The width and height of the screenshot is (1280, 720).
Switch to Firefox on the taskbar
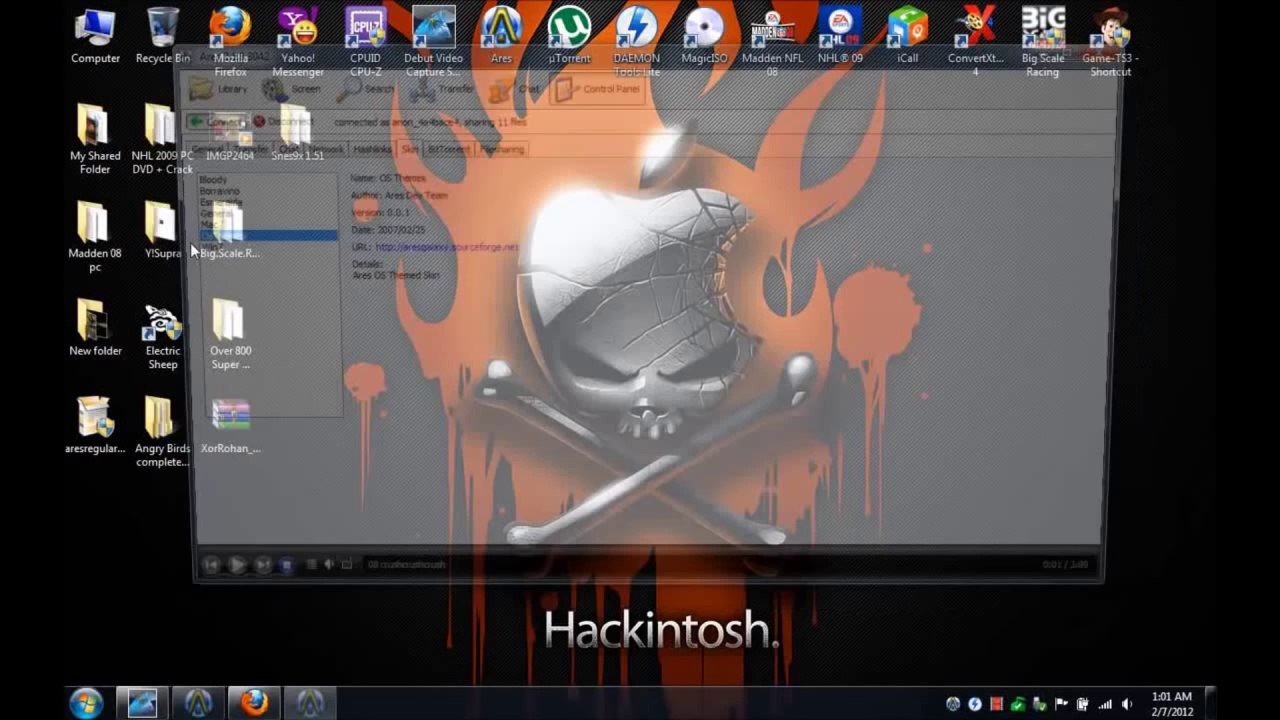(x=254, y=703)
